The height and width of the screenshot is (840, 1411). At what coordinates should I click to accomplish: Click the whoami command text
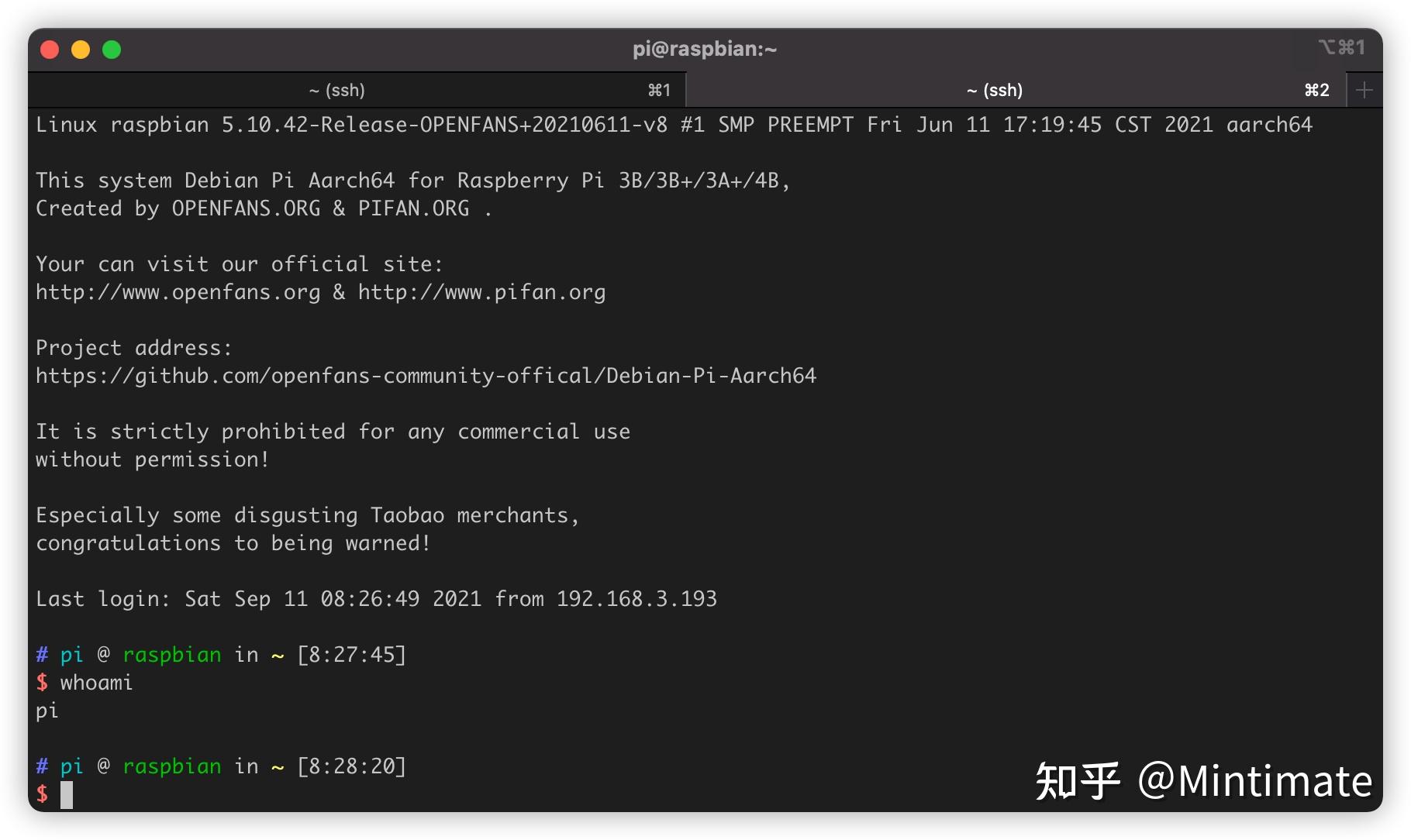pos(96,683)
